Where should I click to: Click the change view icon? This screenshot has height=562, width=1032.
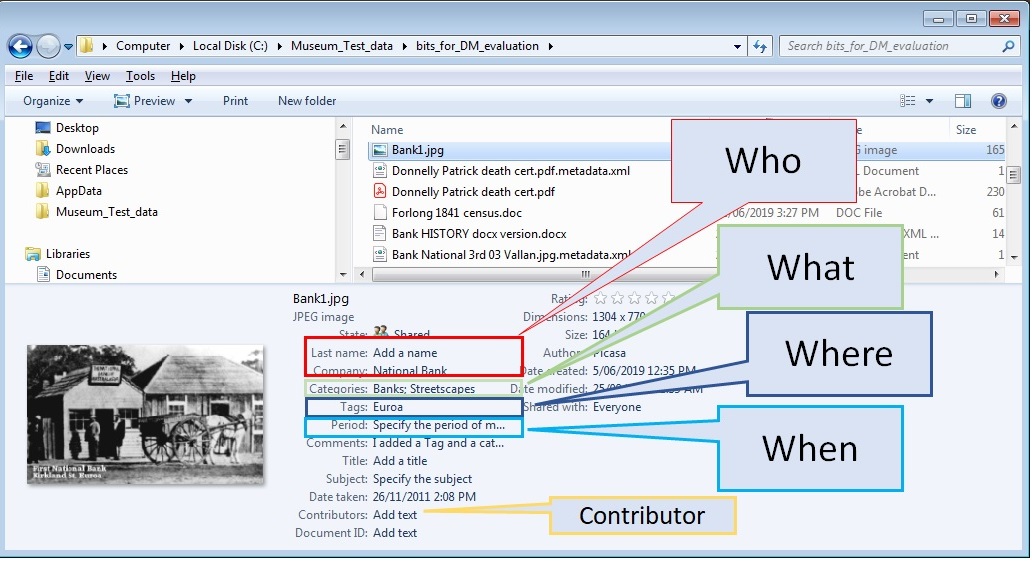908,101
